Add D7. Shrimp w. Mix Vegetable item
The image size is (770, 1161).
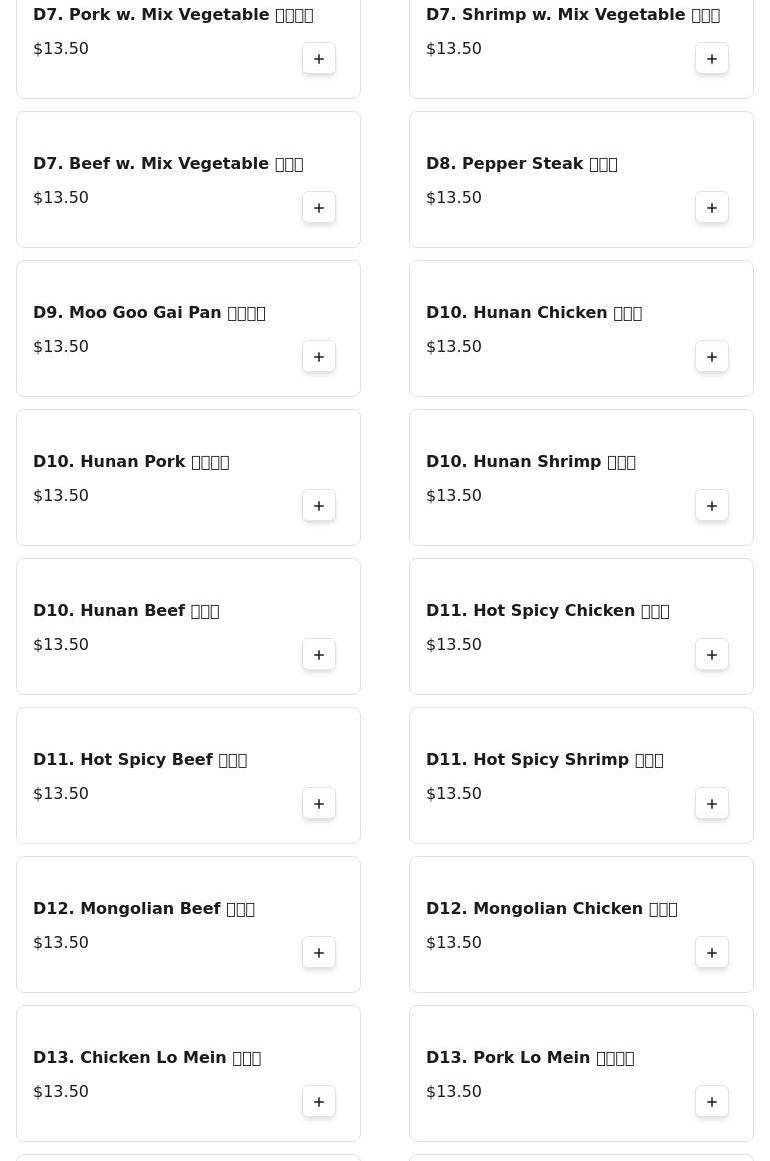coord(712,58)
